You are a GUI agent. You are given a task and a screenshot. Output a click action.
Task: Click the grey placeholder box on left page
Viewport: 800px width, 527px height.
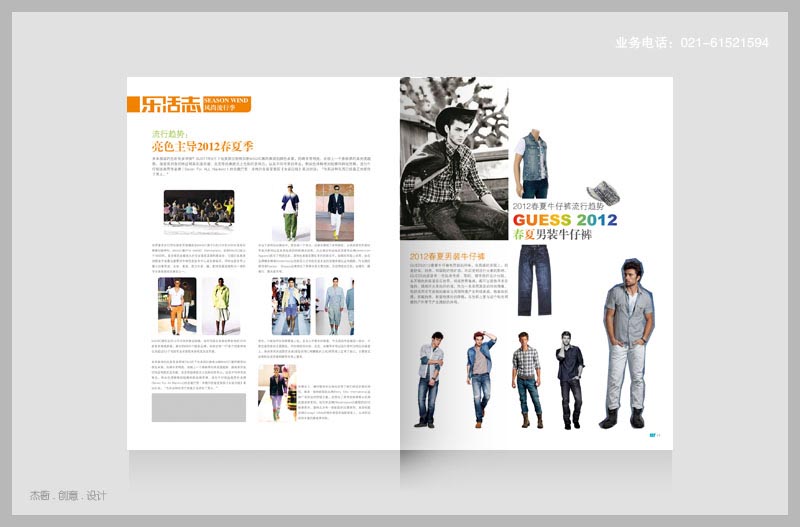(198, 407)
